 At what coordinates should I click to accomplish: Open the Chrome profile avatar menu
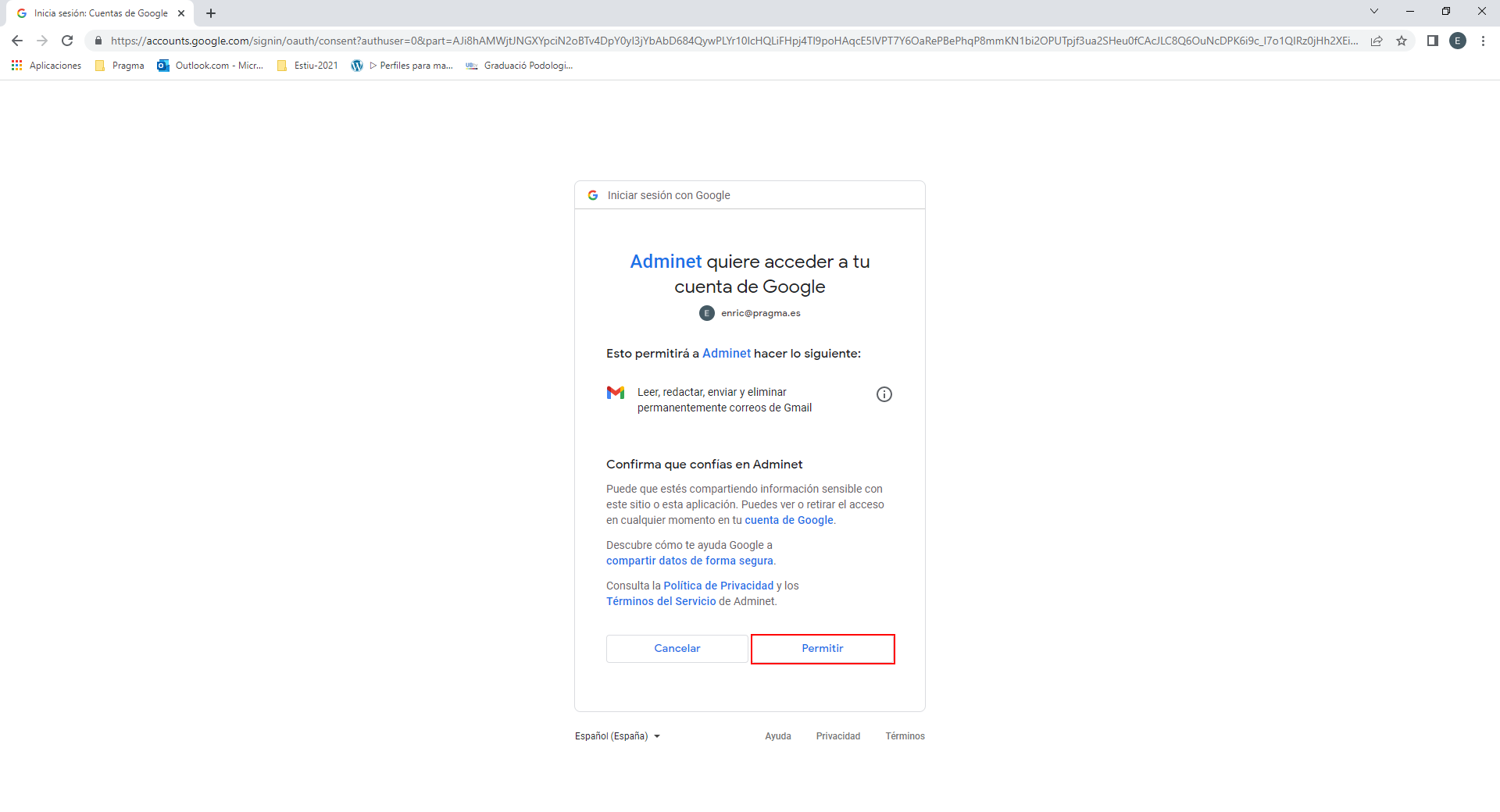click(x=1458, y=41)
